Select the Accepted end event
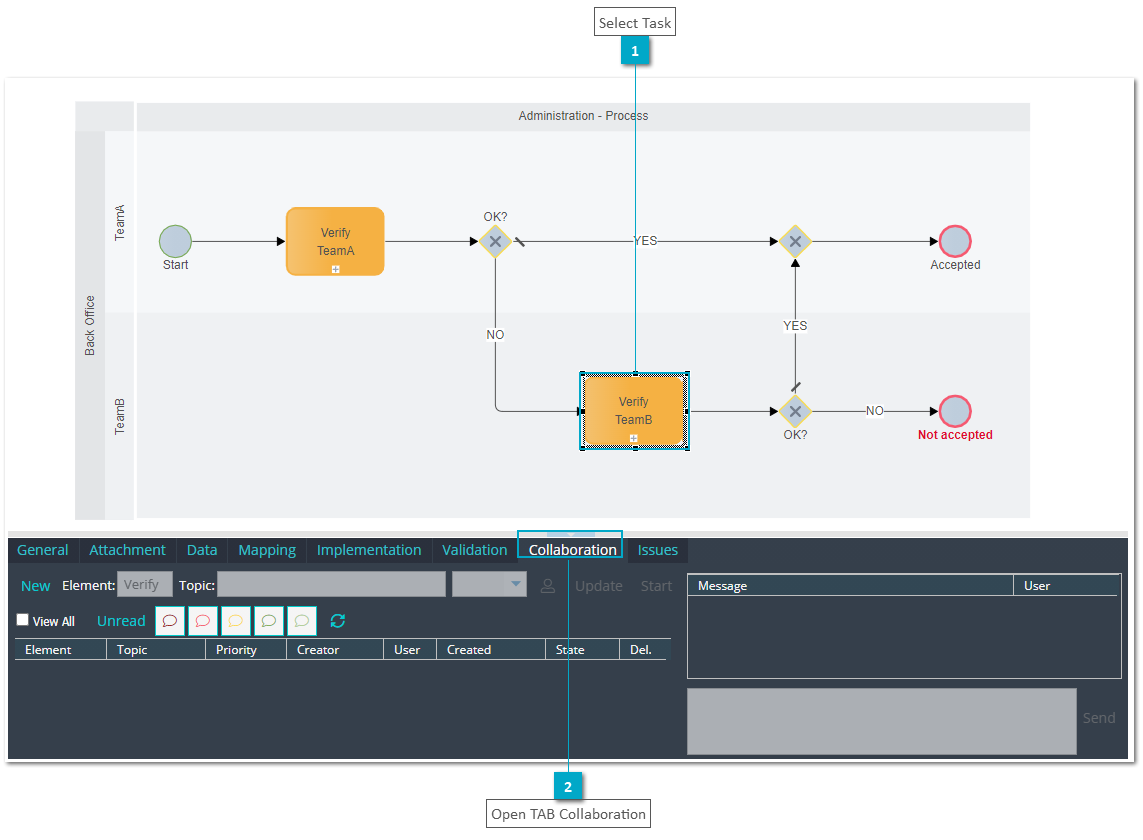 [x=955, y=241]
